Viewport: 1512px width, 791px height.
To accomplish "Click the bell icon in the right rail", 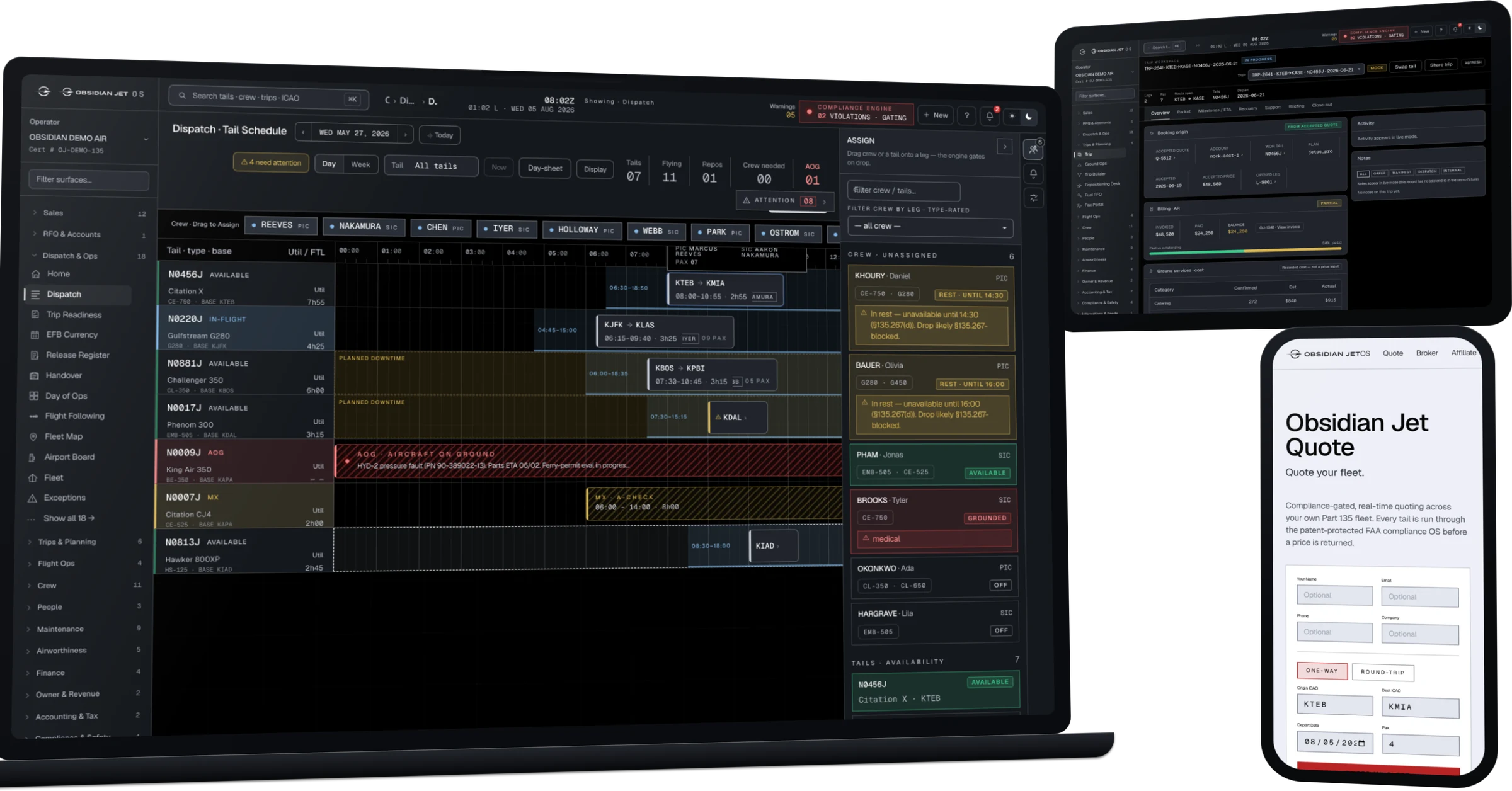I will pyautogui.click(x=1034, y=174).
